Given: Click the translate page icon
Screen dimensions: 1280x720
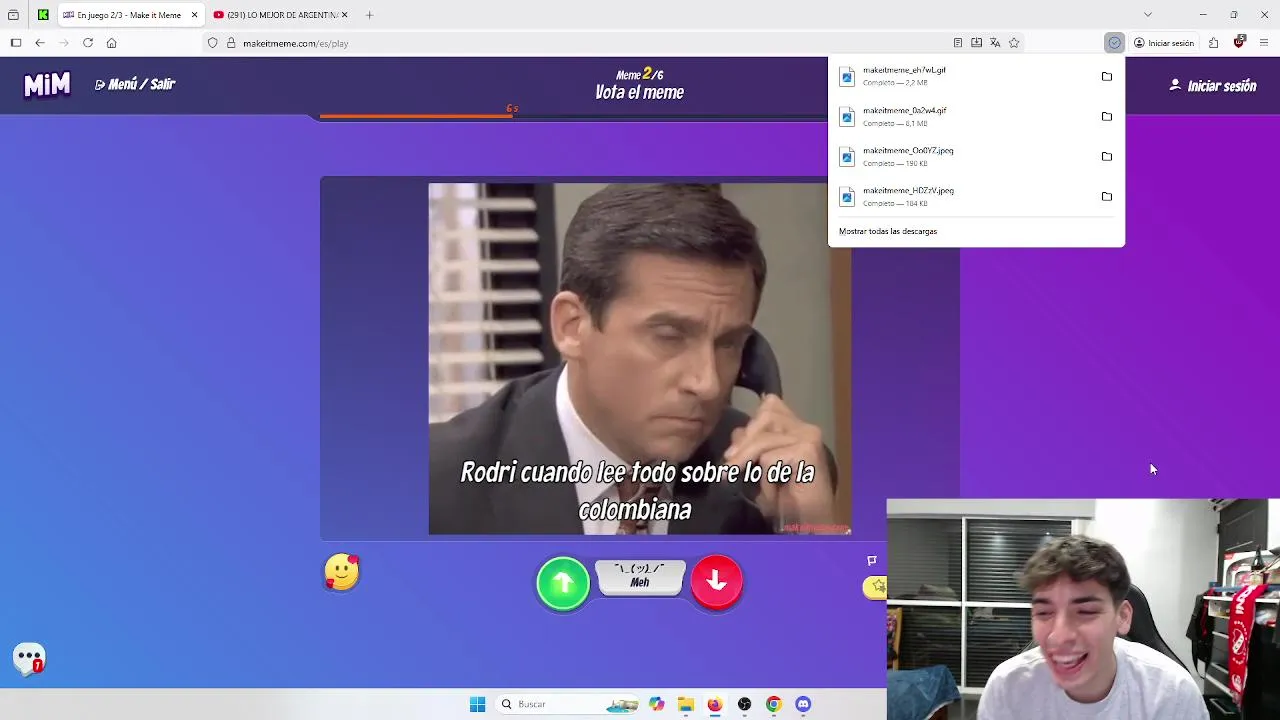Looking at the screenshot, I should coord(995,43).
